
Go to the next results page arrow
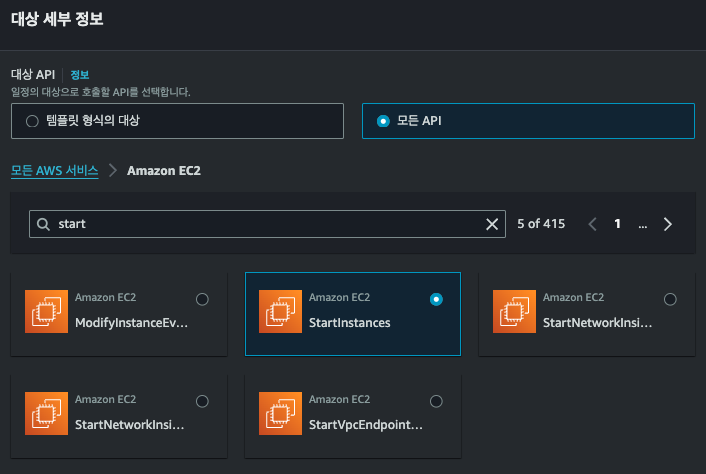(668, 224)
